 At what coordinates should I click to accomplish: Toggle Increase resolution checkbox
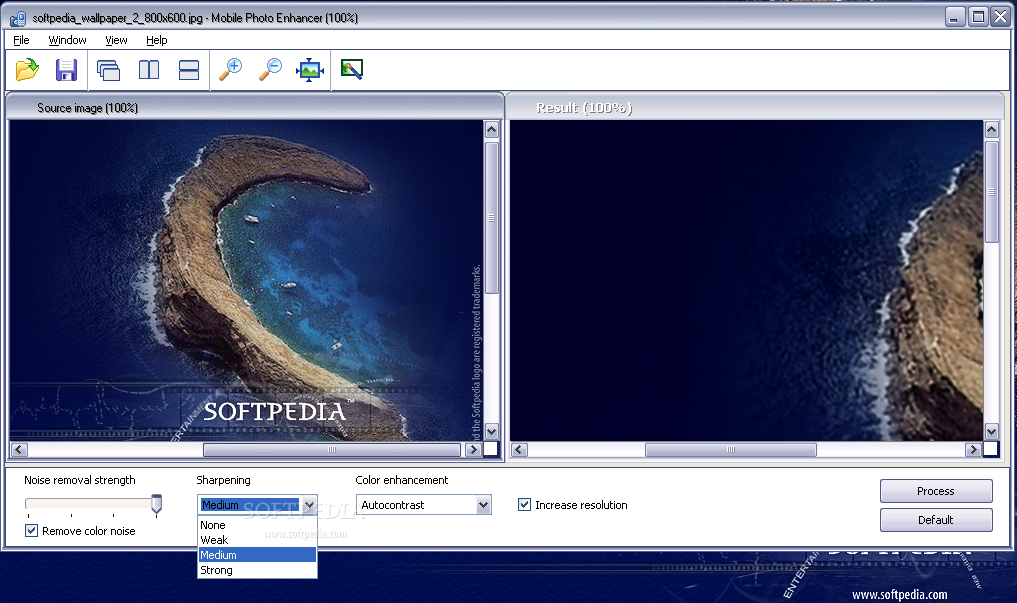[x=524, y=504]
